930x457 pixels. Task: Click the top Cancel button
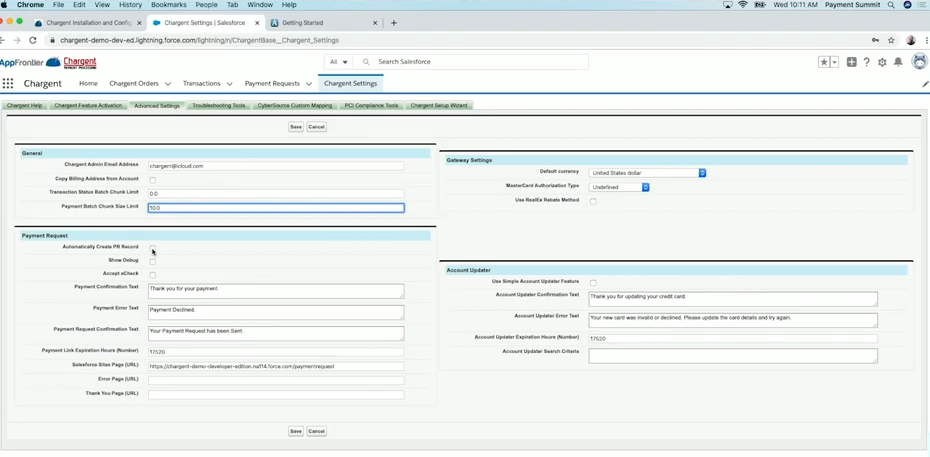316,127
